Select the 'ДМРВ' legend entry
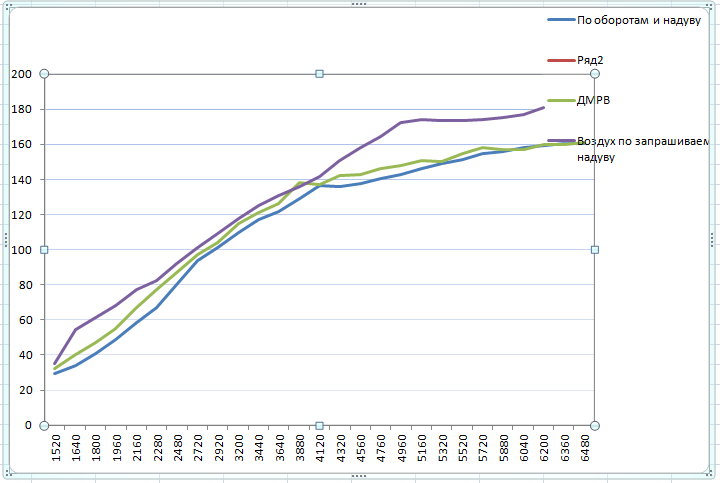Image resolution: width=720 pixels, height=483 pixels. coord(594,100)
